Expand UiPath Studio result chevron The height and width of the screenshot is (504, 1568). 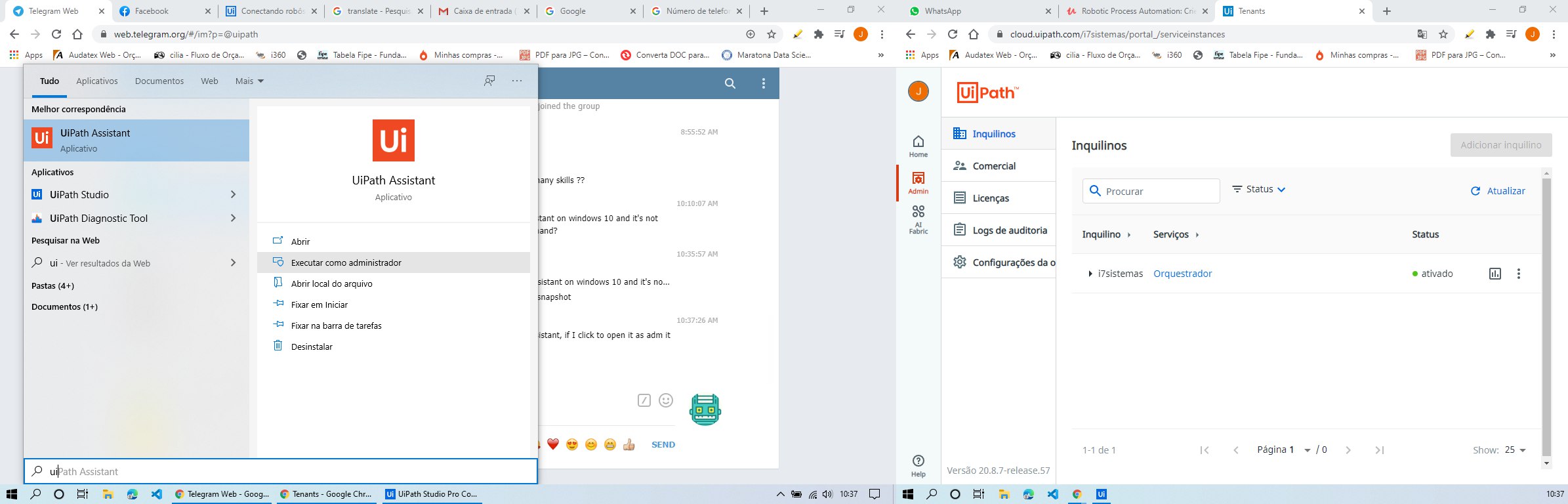click(233, 194)
